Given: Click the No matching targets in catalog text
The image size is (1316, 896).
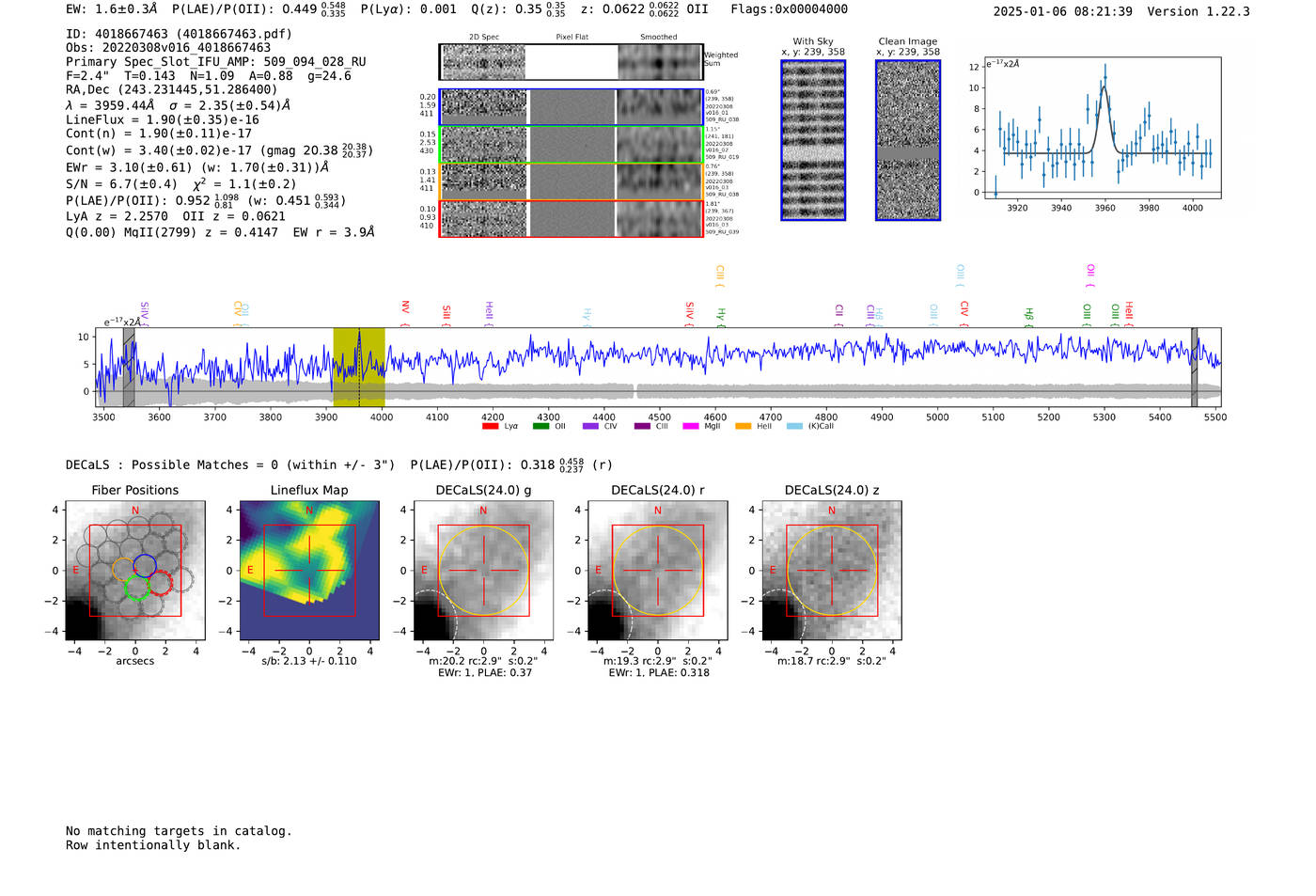Looking at the screenshot, I should (179, 831).
